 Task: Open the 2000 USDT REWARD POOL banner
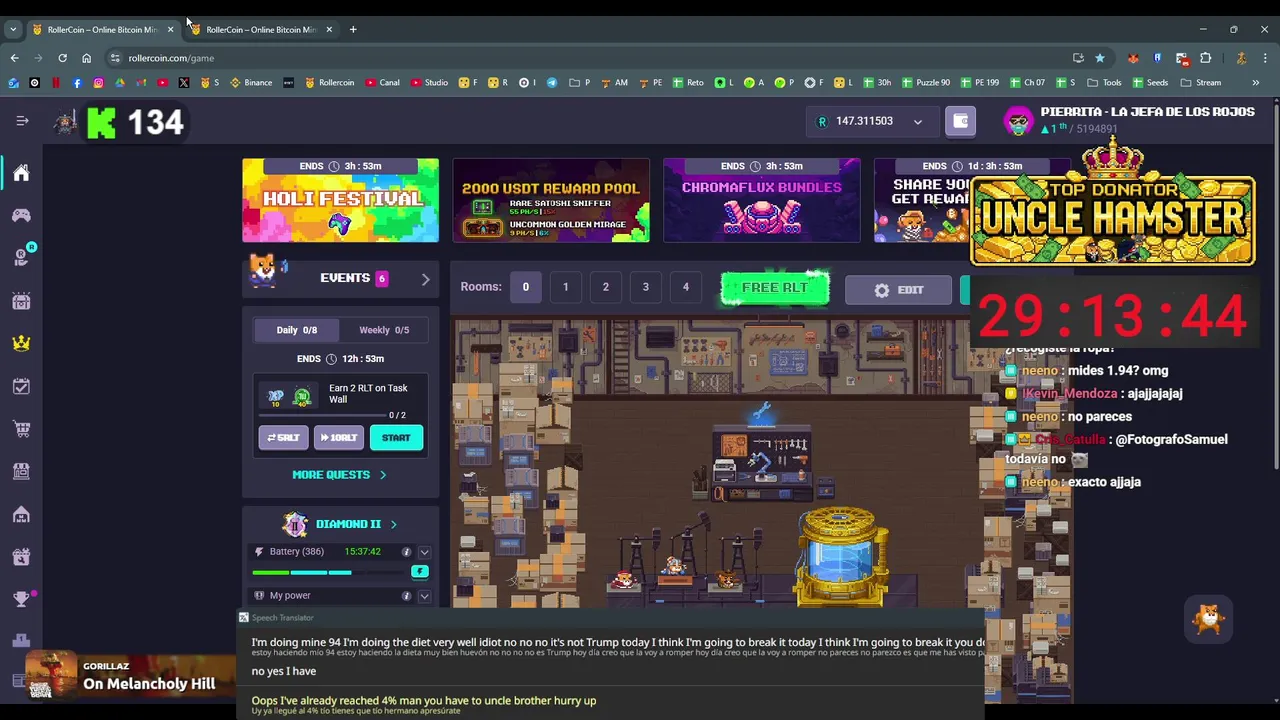point(551,200)
